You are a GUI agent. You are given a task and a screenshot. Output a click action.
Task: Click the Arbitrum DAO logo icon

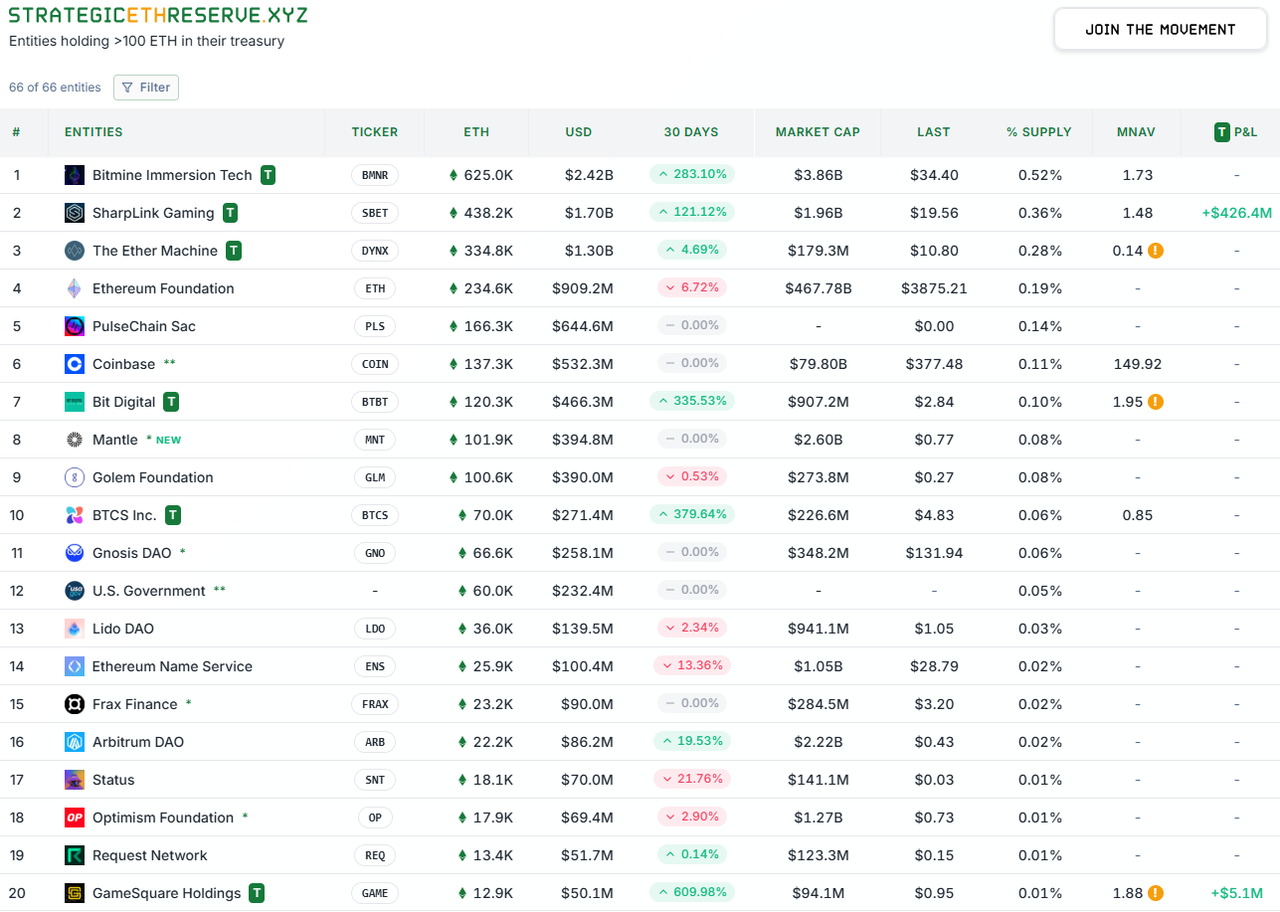[x=74, y=742]
